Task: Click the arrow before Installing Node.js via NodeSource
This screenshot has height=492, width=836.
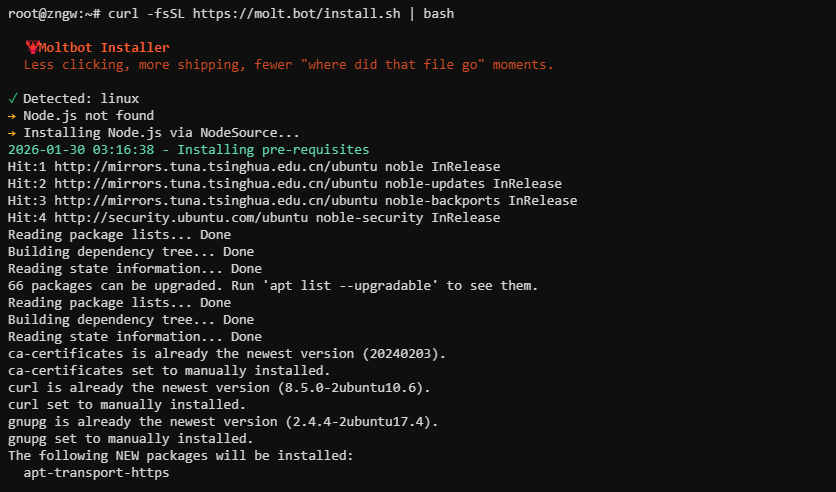Action: (x=12, y=133)
